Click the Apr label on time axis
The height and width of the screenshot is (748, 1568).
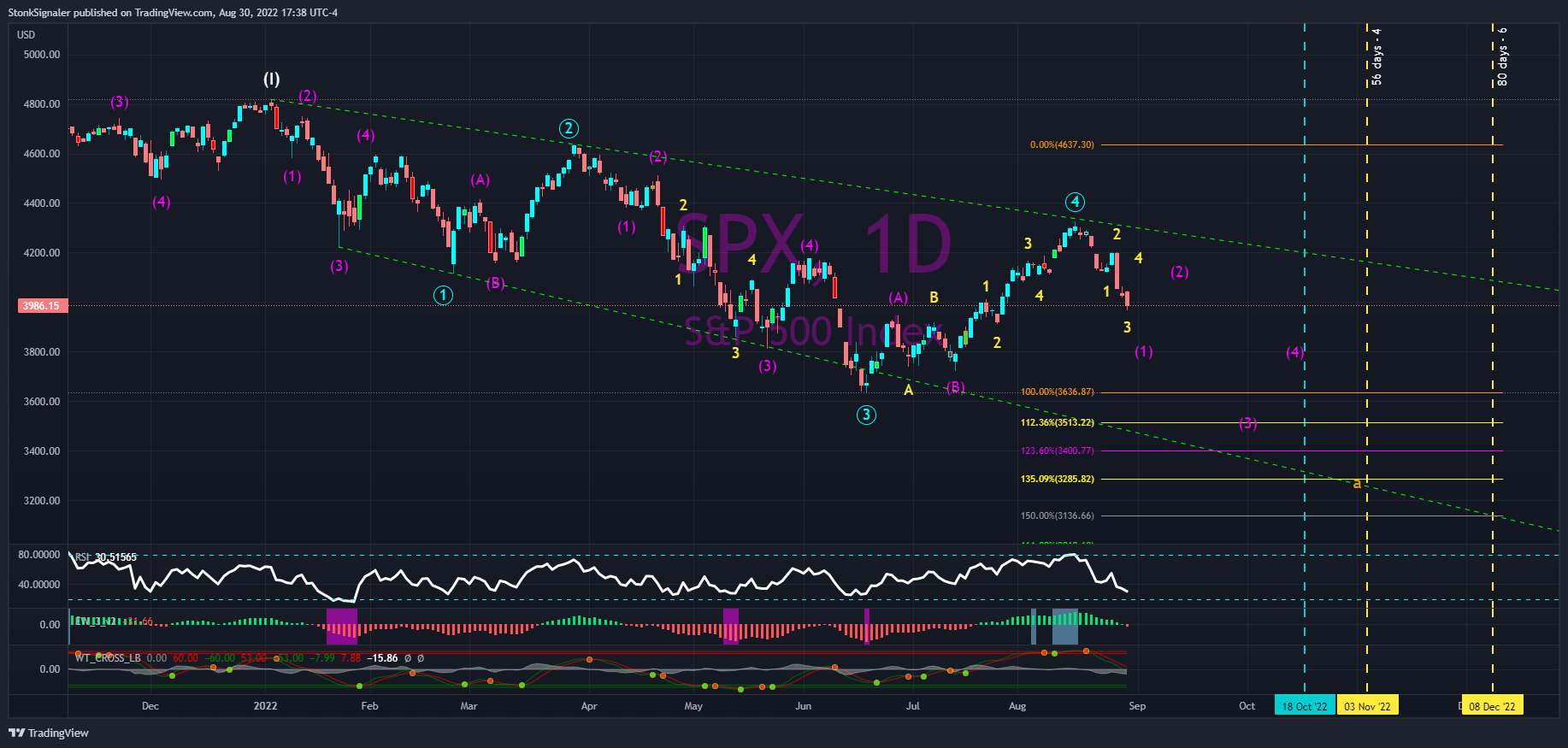click(x=589, y=706)
